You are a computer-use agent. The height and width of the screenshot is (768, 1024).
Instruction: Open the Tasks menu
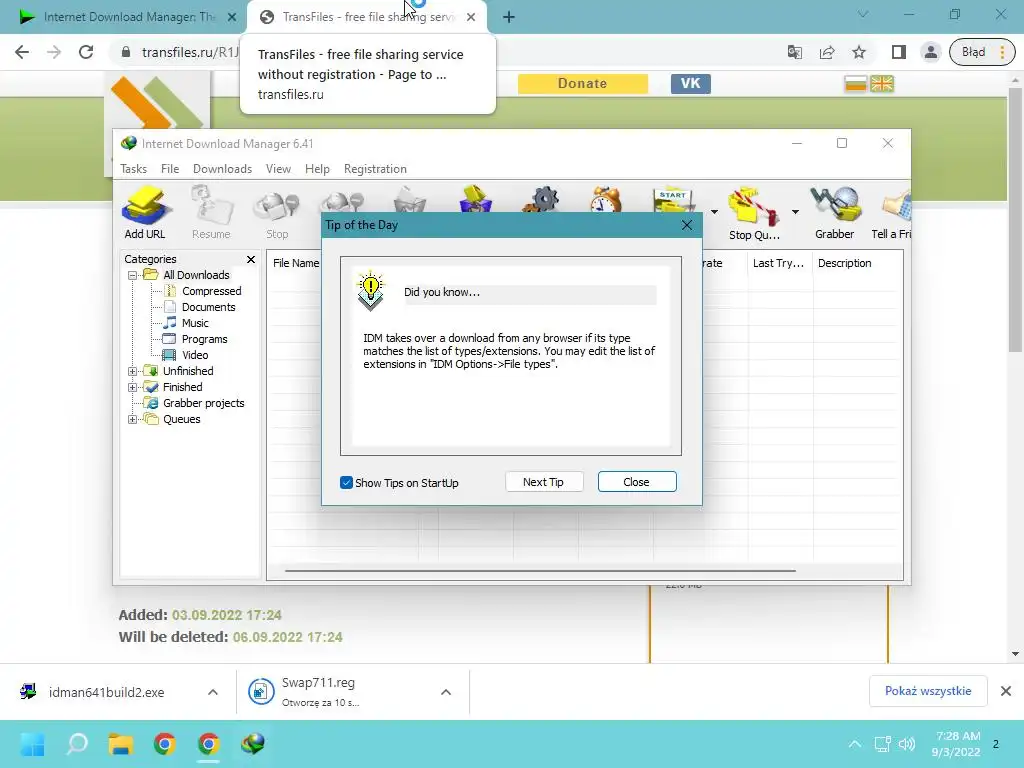coord(133,168)
